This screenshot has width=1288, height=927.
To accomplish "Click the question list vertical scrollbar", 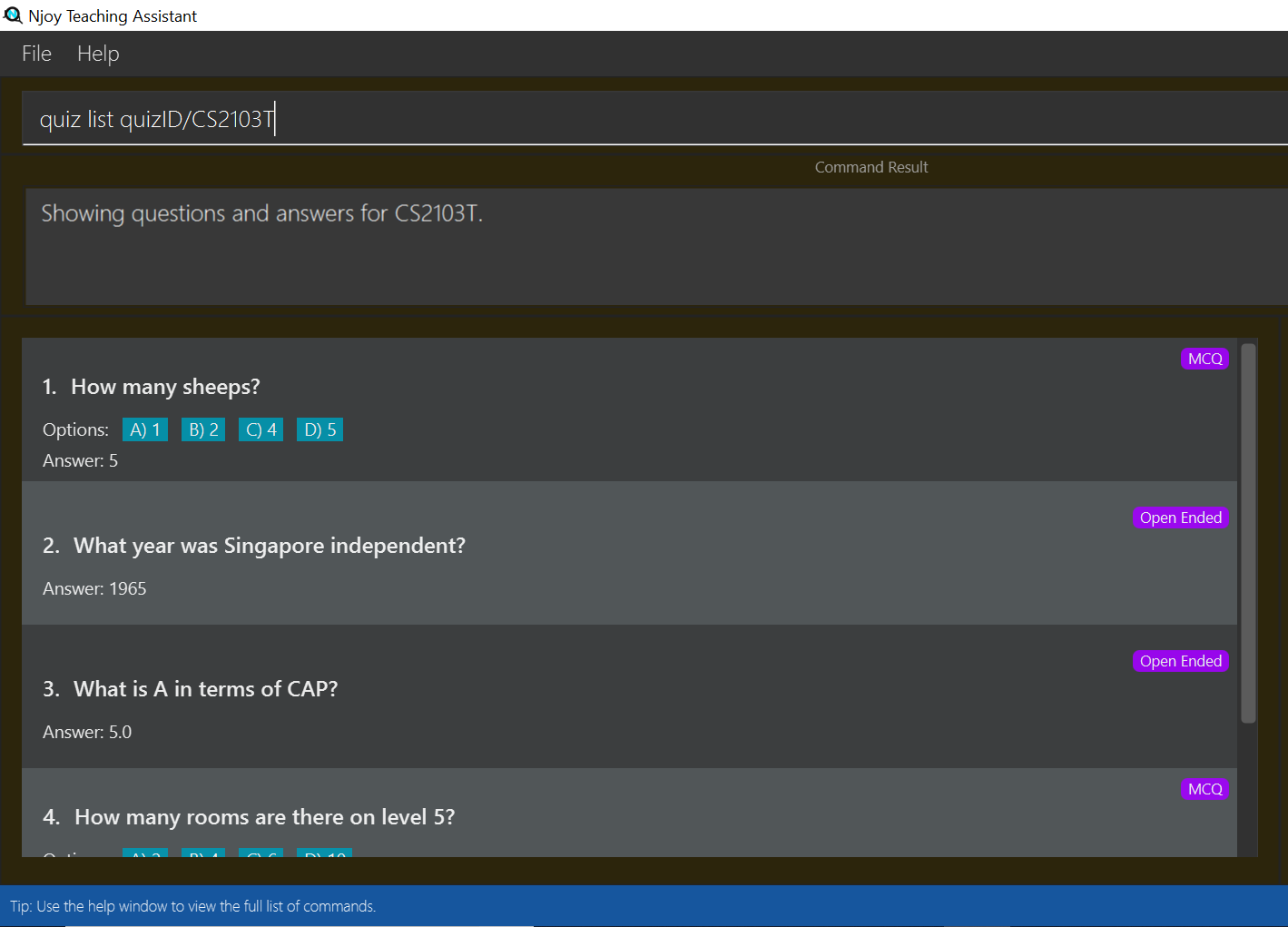I will coord(1248,533).
